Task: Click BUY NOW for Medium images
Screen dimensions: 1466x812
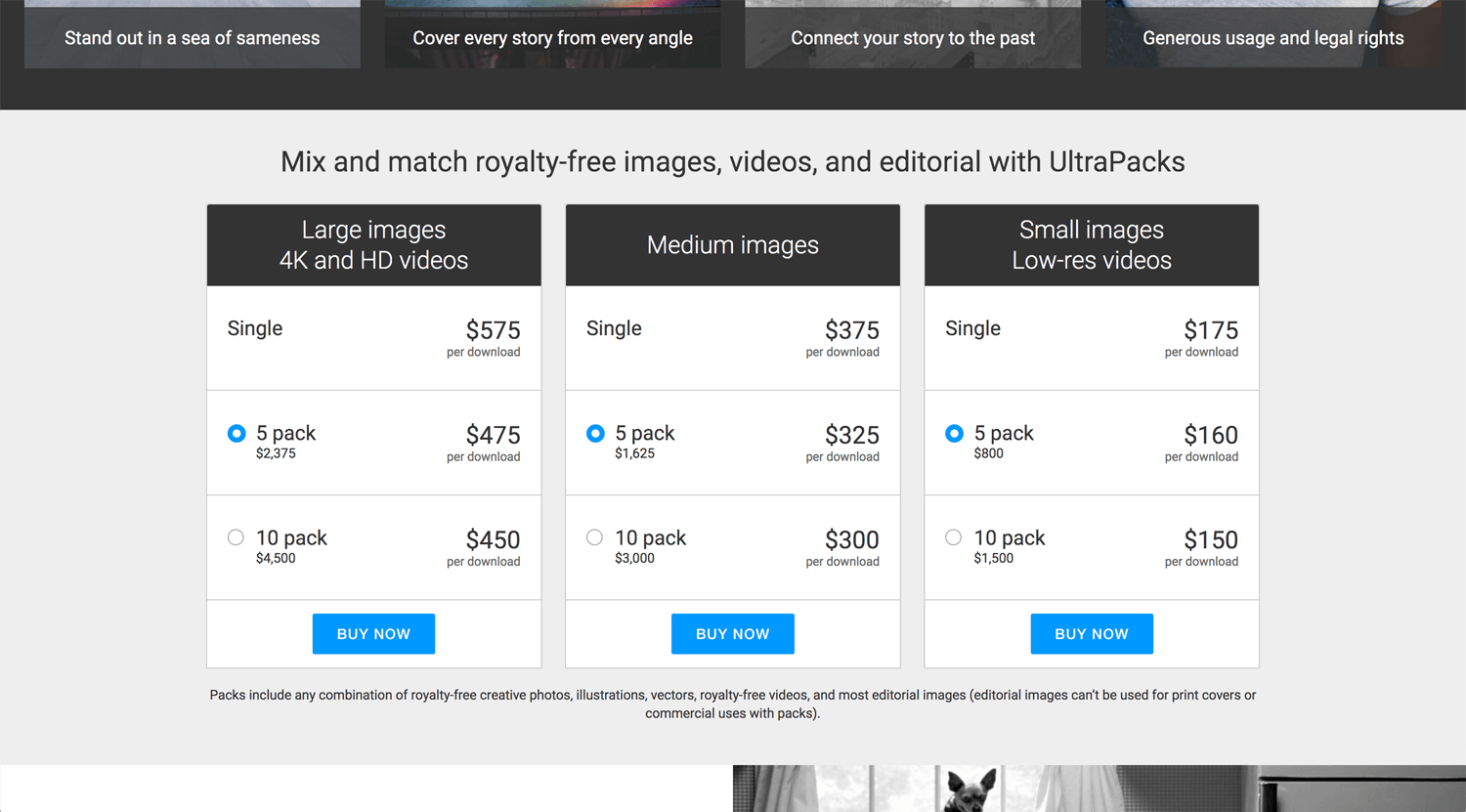Action: click(733, 634)
